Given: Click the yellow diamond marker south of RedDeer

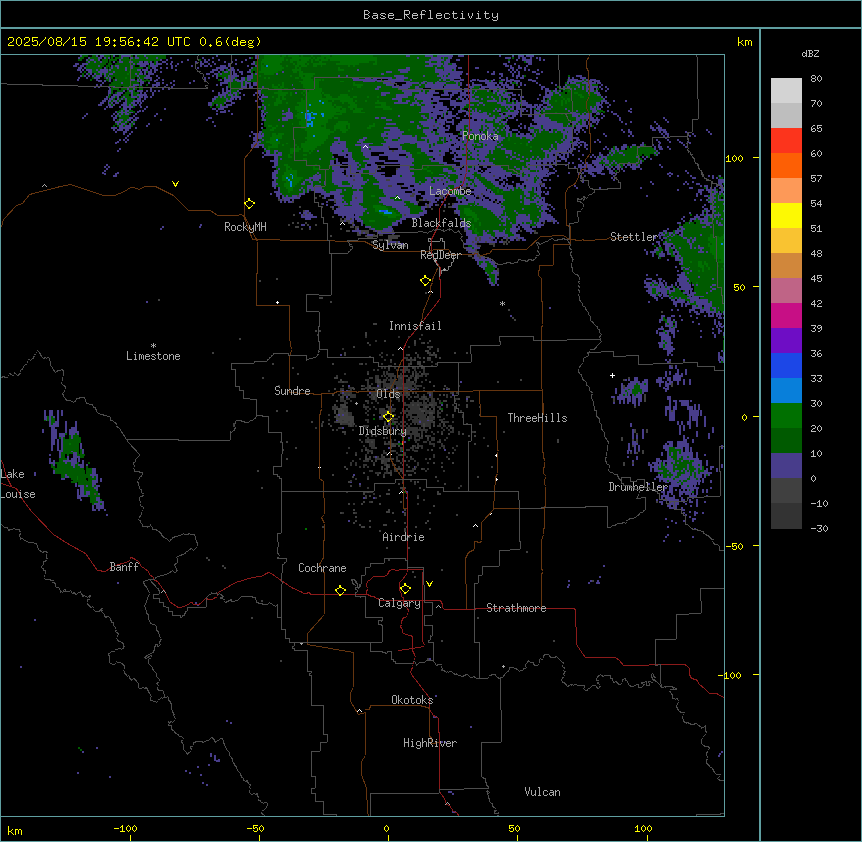Looking at the screenshot, I should coord(426,281).
